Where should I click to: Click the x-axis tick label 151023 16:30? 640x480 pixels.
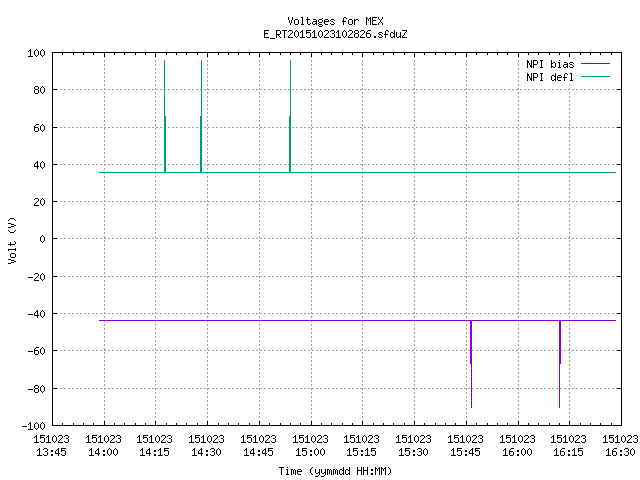[620, 445]
